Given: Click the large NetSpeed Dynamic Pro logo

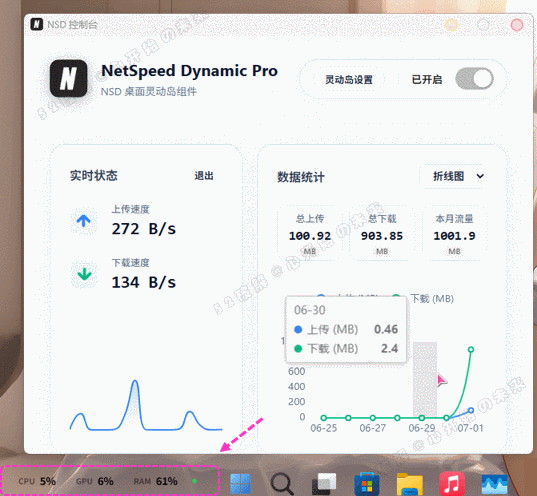Looking at the screenshot, I should pos(68,78).
